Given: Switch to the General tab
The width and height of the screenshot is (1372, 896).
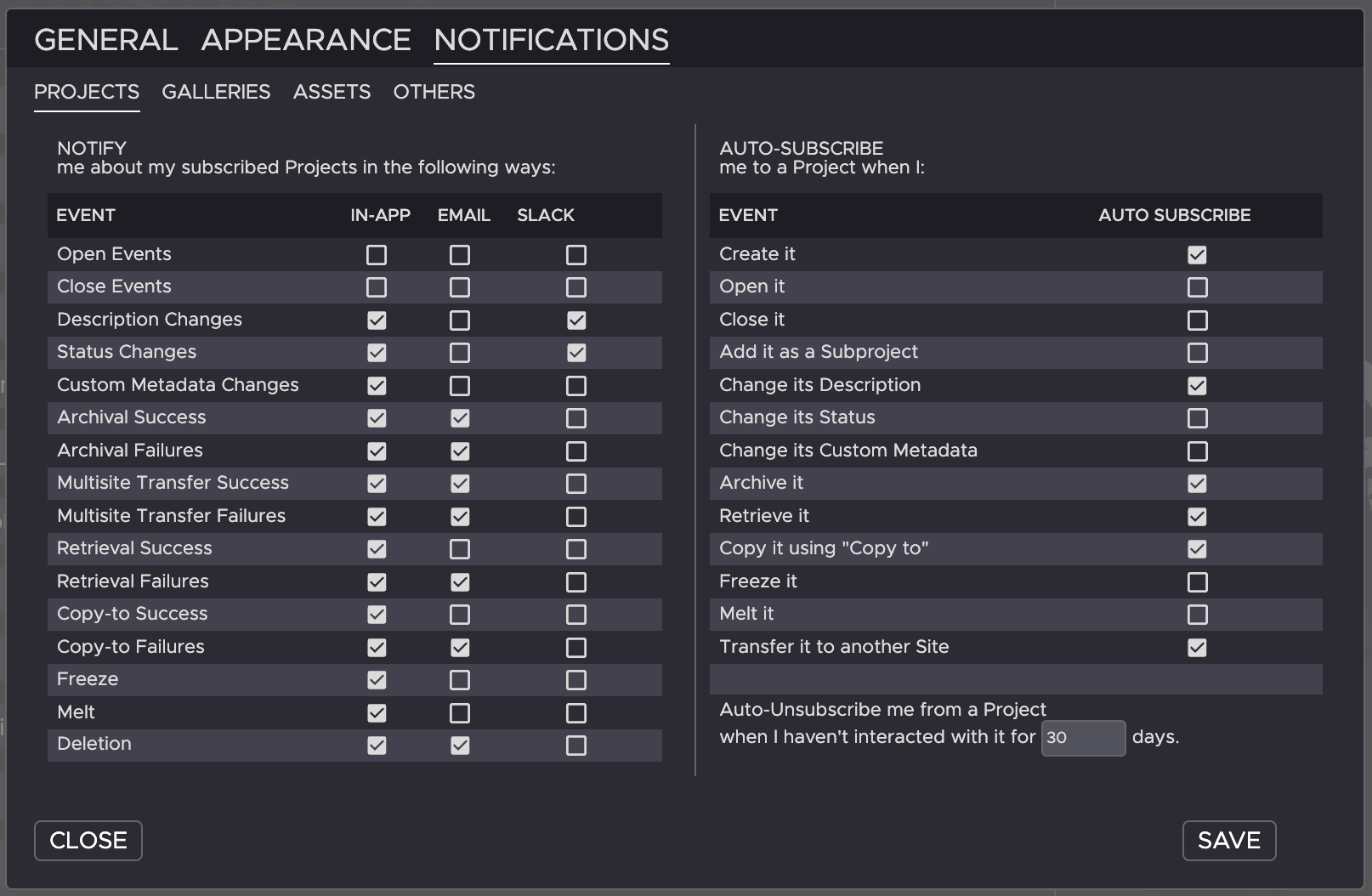Looking at the screenshot, I should (106, 40).
